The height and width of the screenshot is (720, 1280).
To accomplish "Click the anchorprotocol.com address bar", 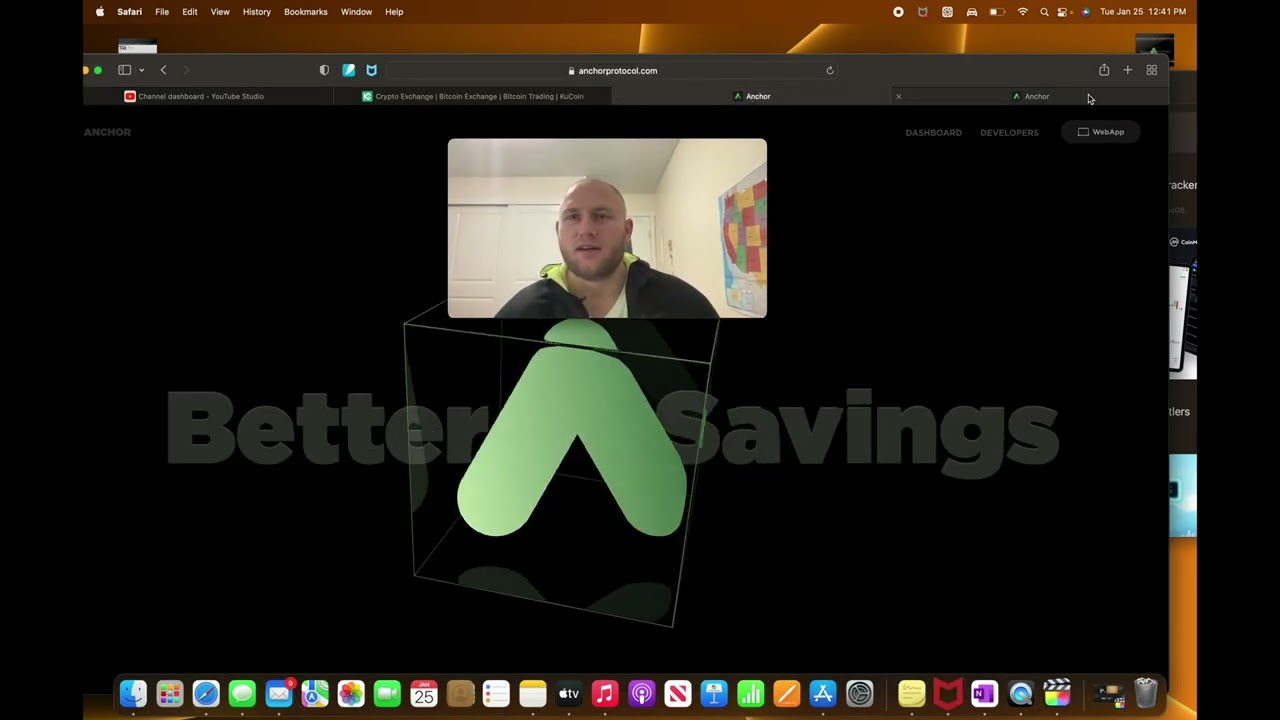I will click(x=612, y=71).
